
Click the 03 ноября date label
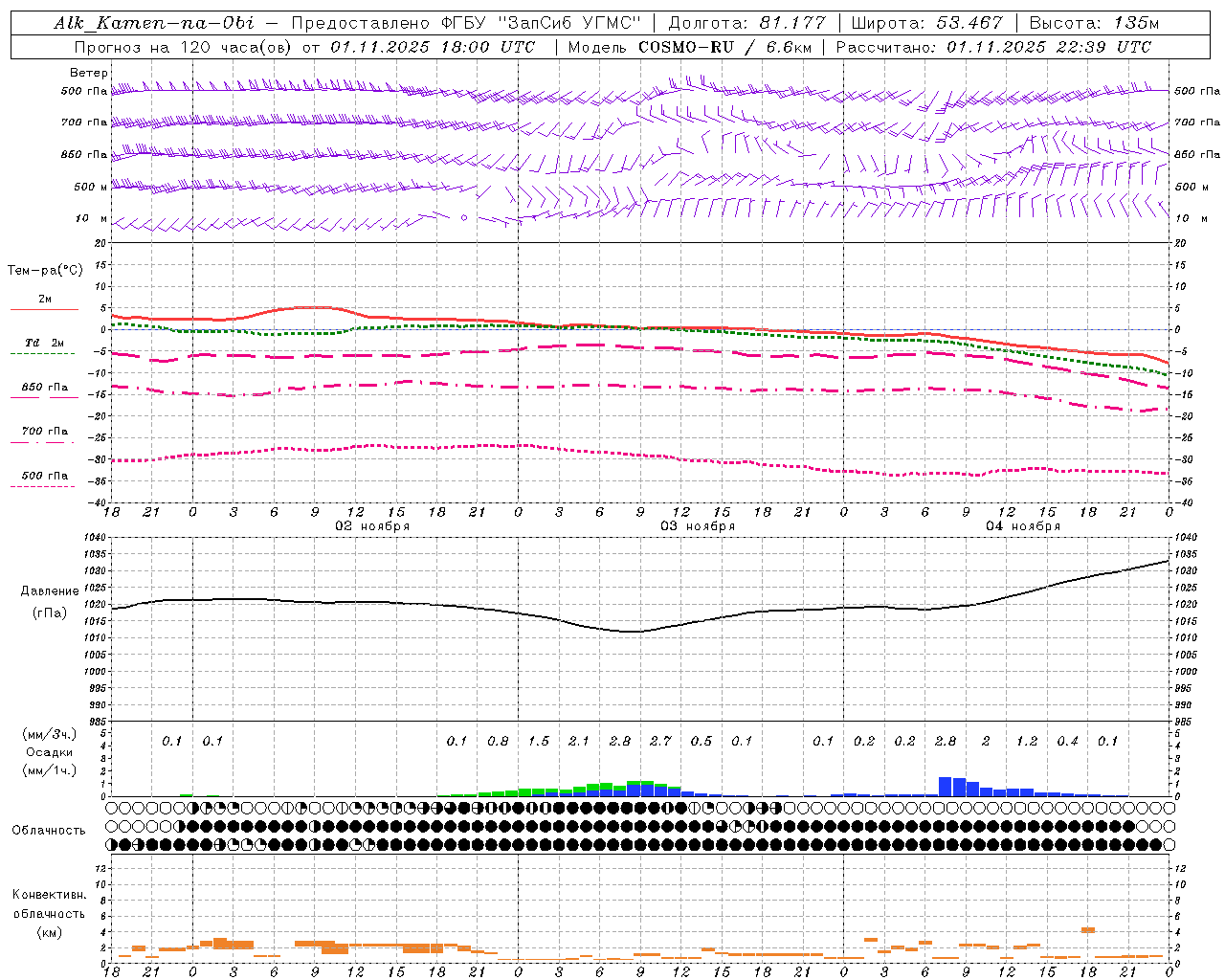coord(698,525)
